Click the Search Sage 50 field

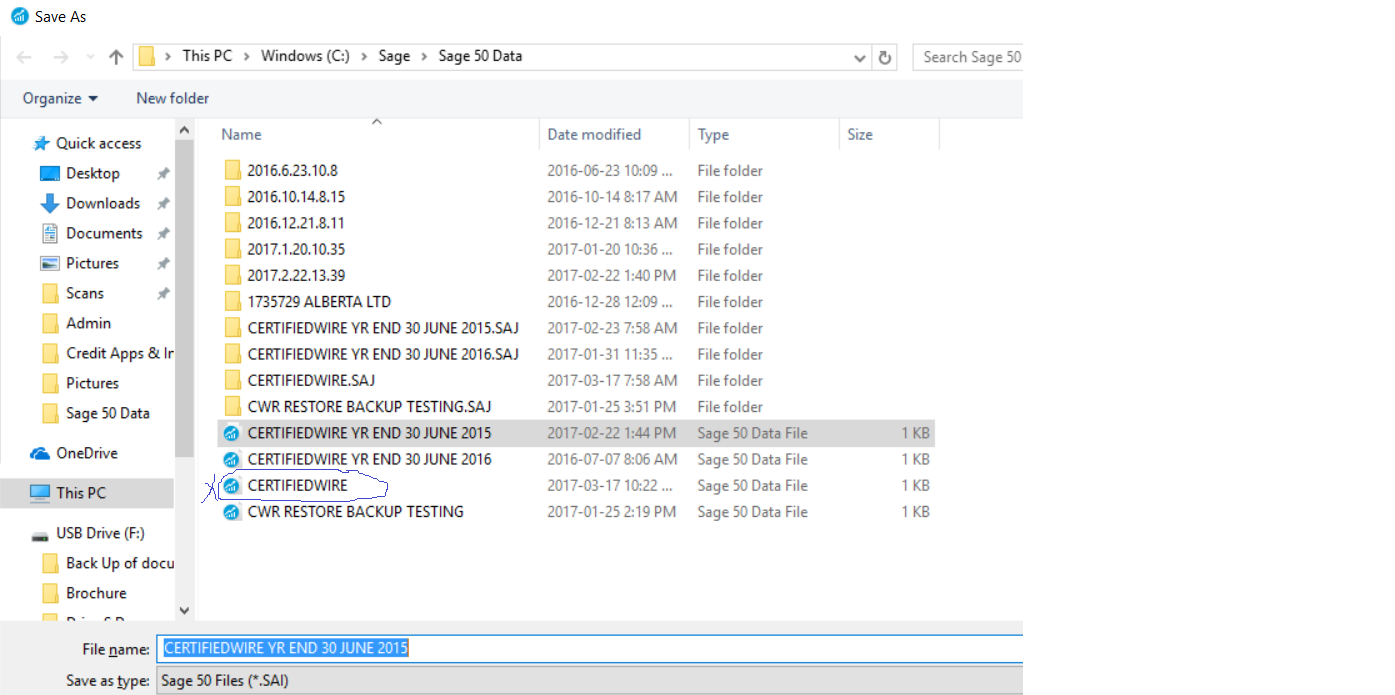point(968,57)
